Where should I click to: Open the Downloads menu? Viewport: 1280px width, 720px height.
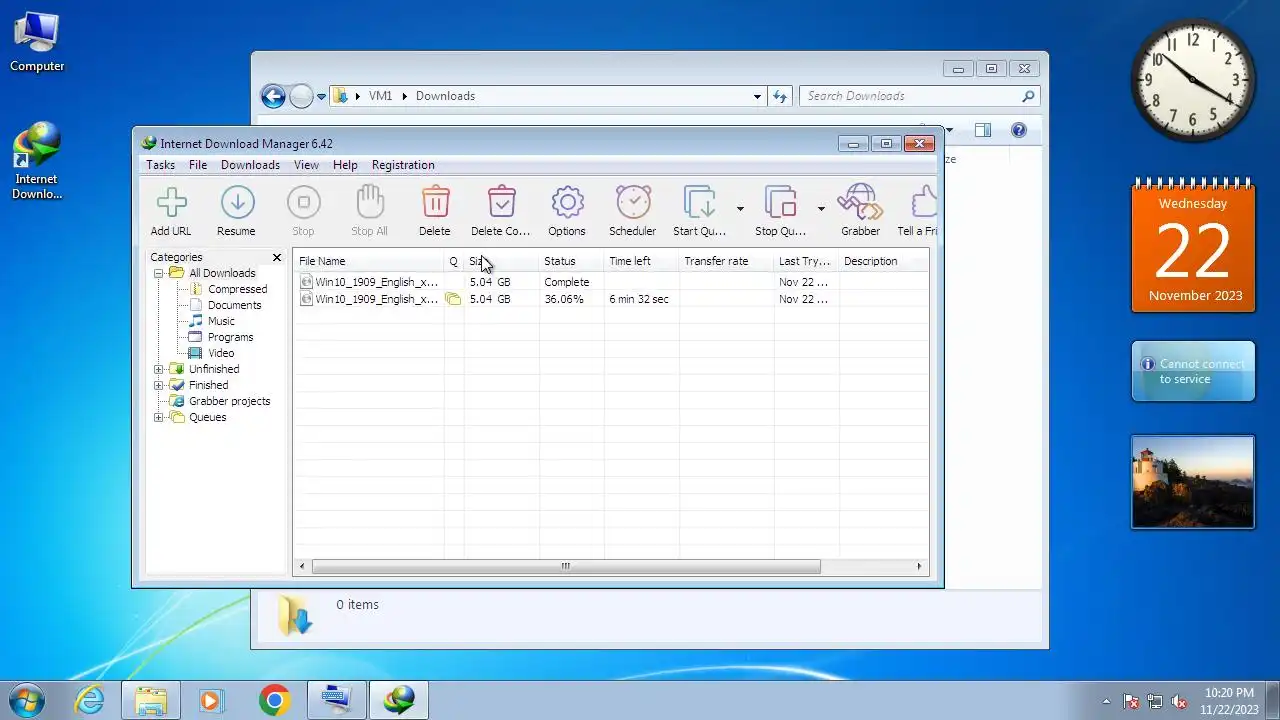tap(250, 165)
